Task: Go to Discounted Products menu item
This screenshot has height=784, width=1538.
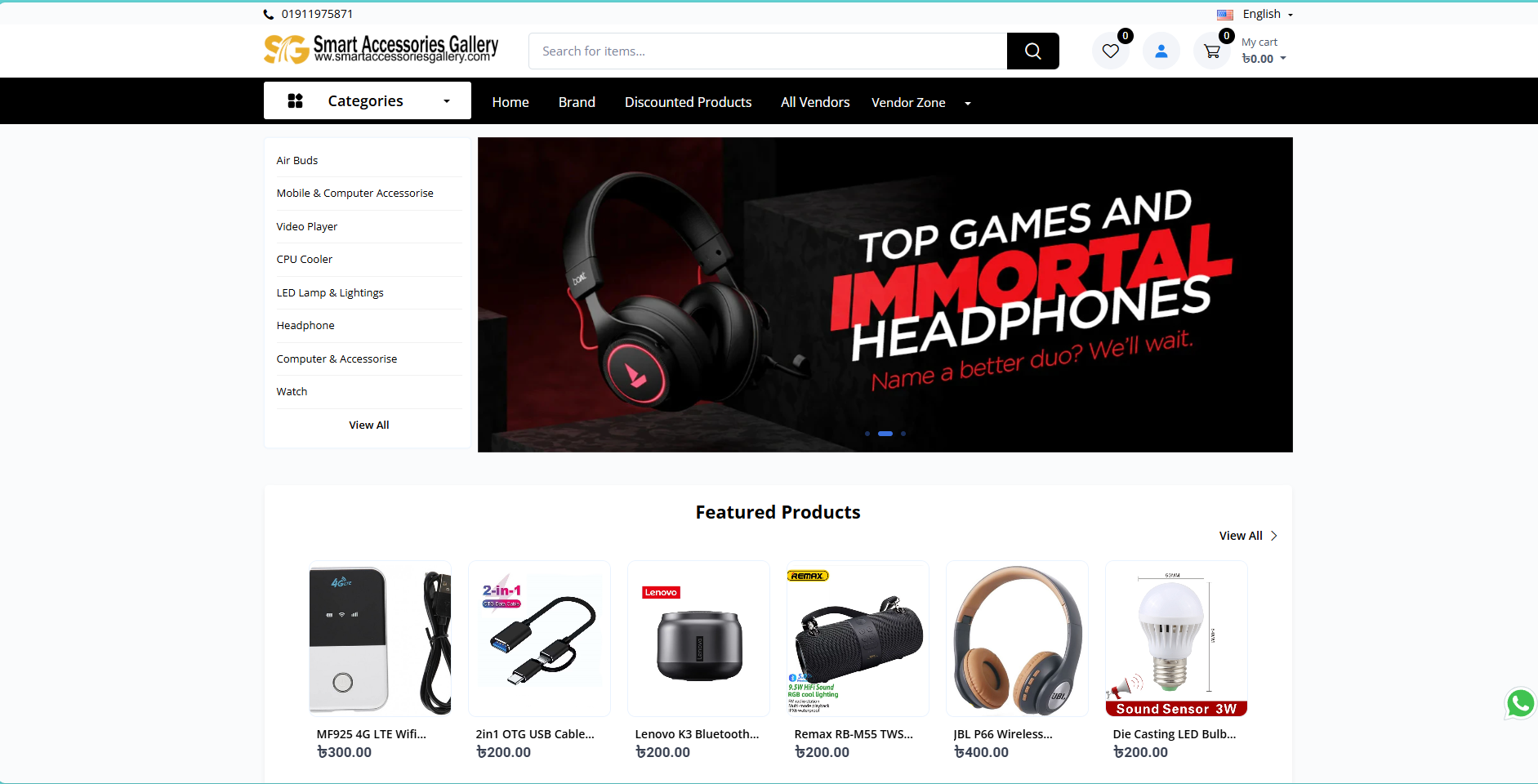Action: coord(688,102)
